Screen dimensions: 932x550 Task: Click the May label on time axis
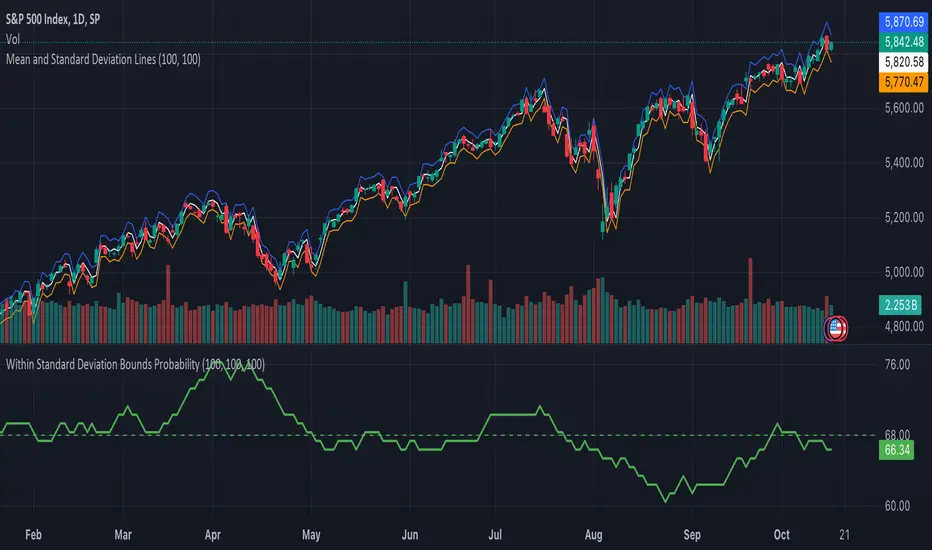tap(311, 535)
